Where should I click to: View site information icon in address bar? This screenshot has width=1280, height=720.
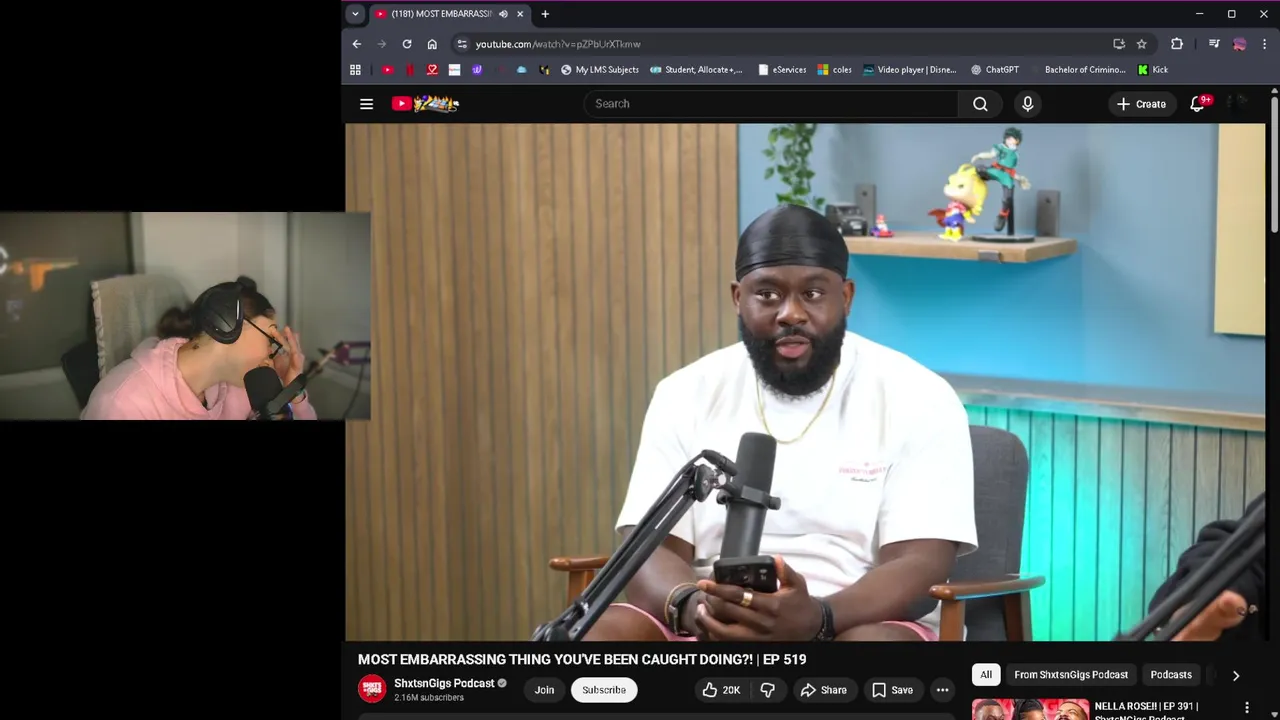(x=461, y=44)
